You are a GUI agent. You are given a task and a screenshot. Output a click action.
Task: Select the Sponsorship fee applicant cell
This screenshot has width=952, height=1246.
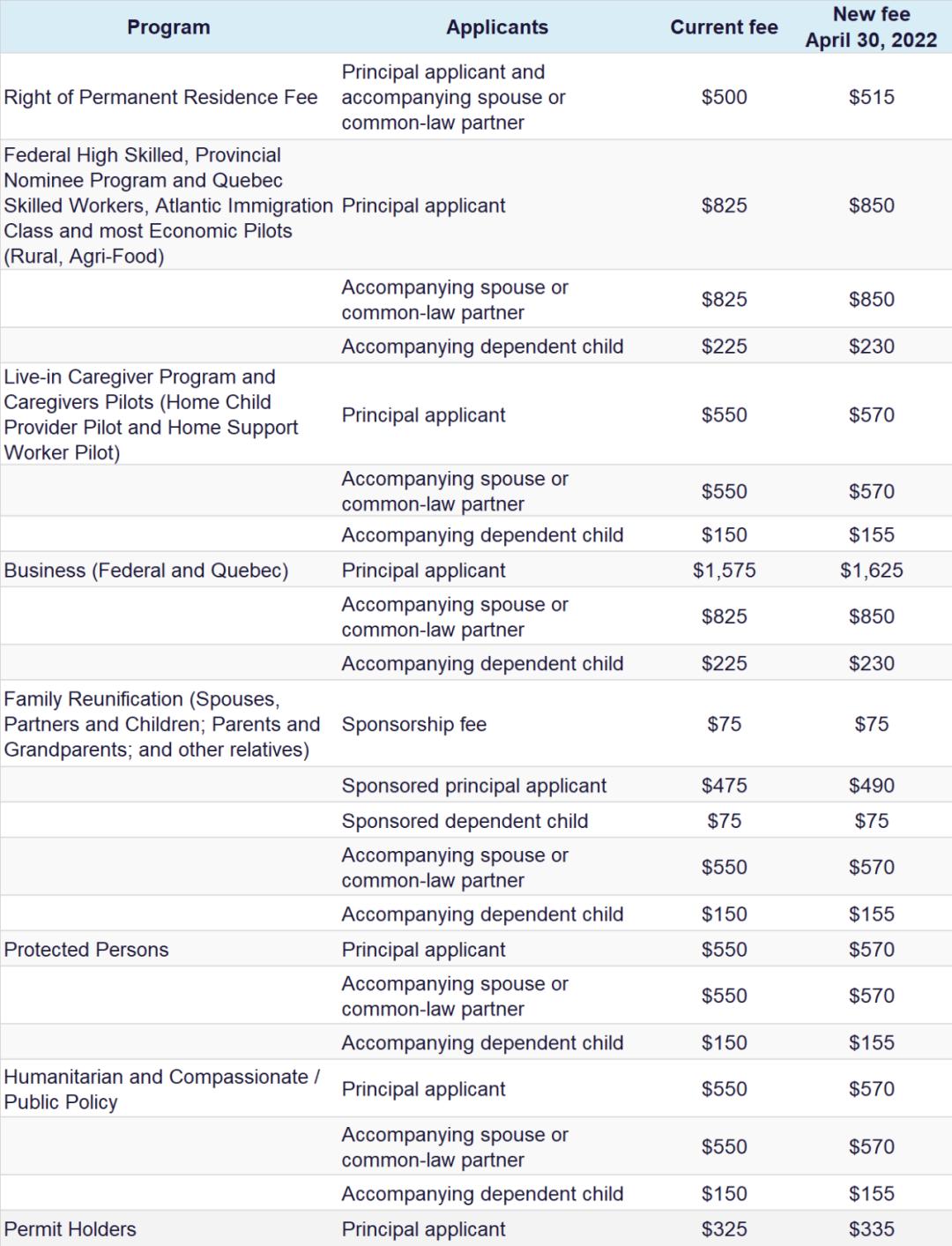[413, 724]
